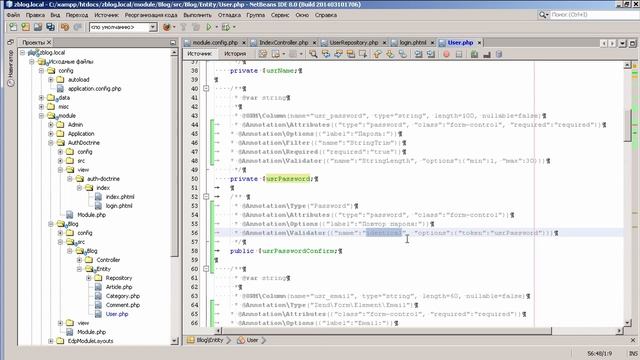Show the open documents list dropdown
The image size is (640, 360).
pyautogui.click(x=622, y=43)
